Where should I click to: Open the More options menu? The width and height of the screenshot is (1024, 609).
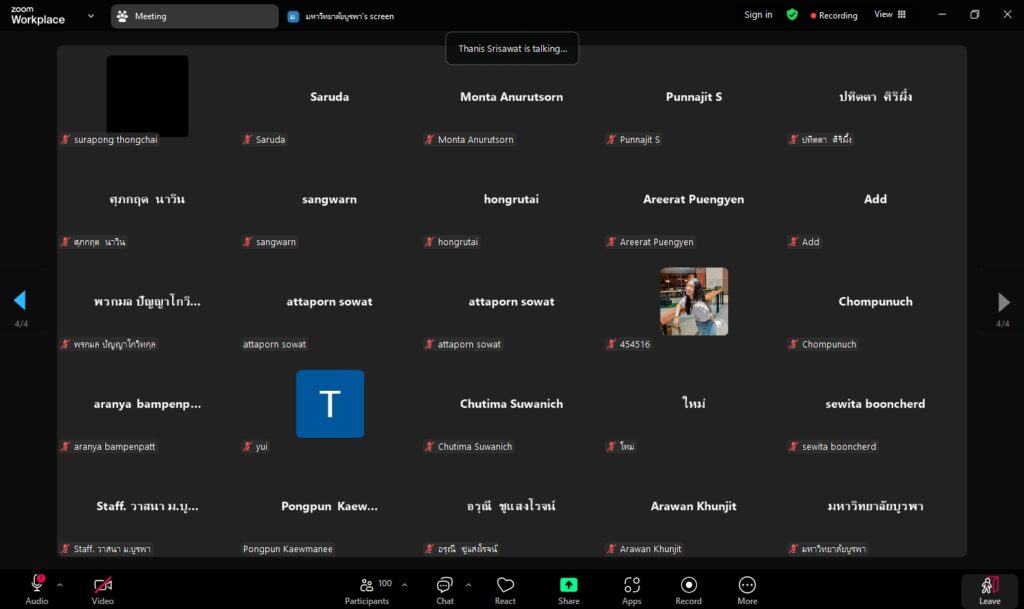(747, 589)
